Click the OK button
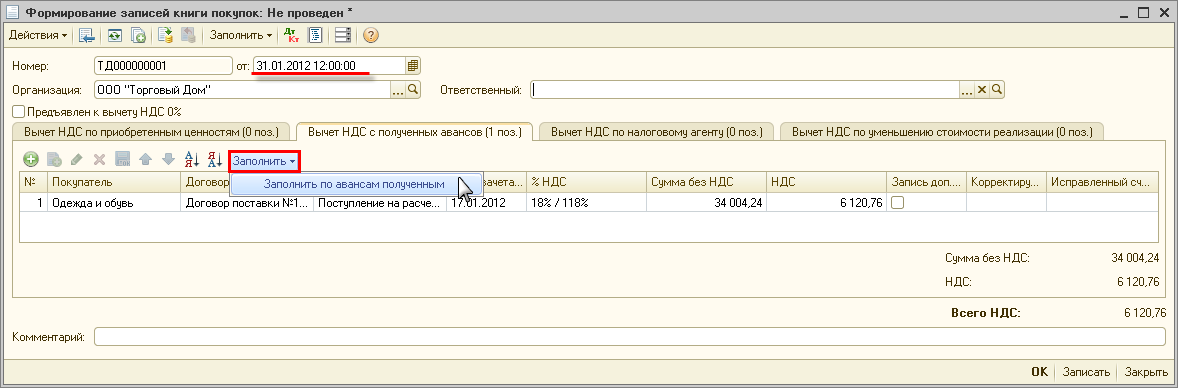The image size is (1178, 388). pos(1039,372)
